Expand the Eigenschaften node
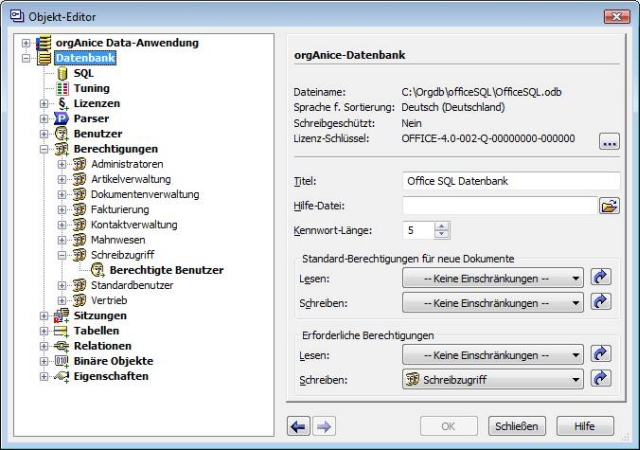This screenshot has height=450, width=640. (44, 376)
